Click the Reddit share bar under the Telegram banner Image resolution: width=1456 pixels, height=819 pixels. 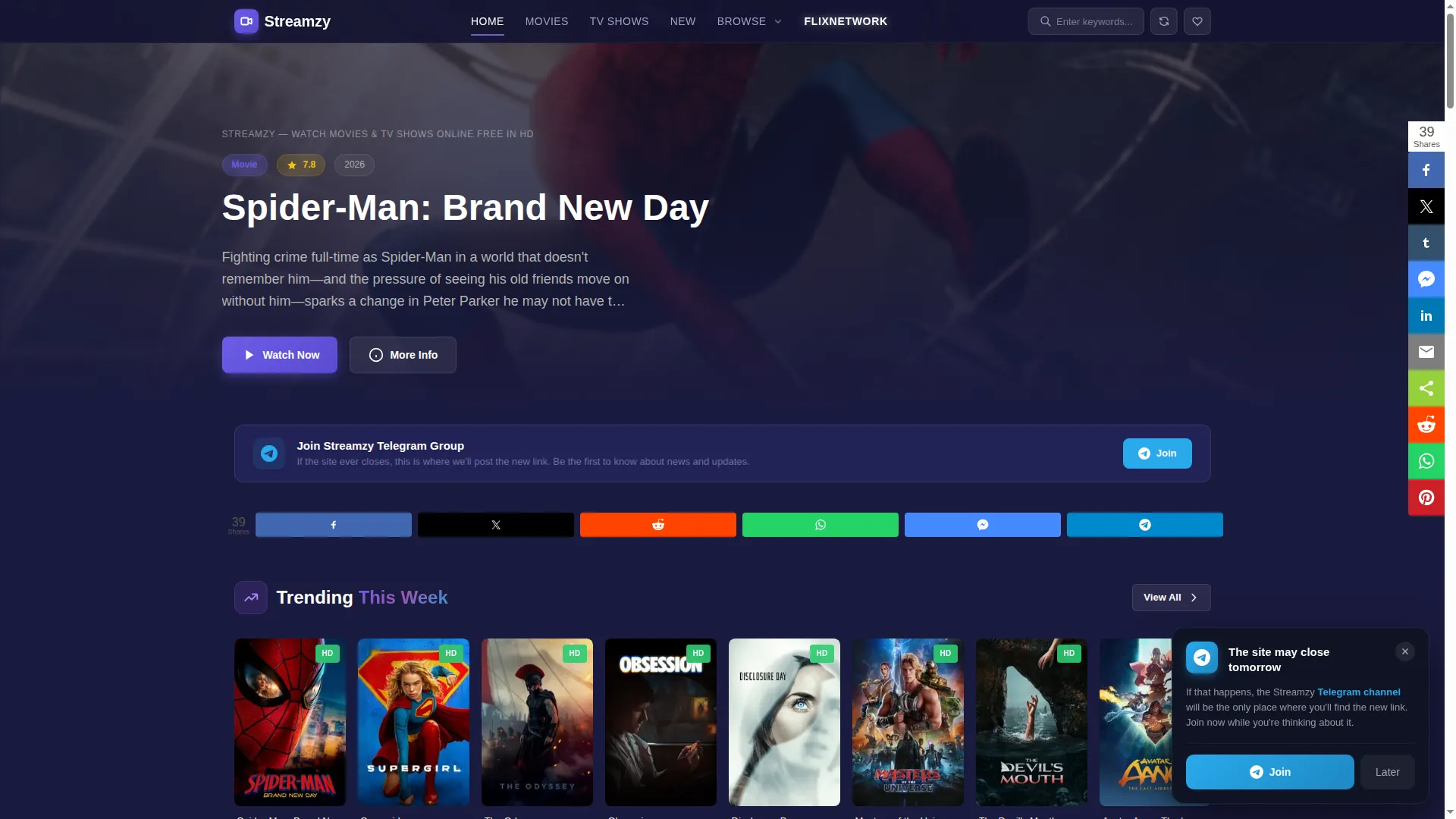click(x=658, y=525)
